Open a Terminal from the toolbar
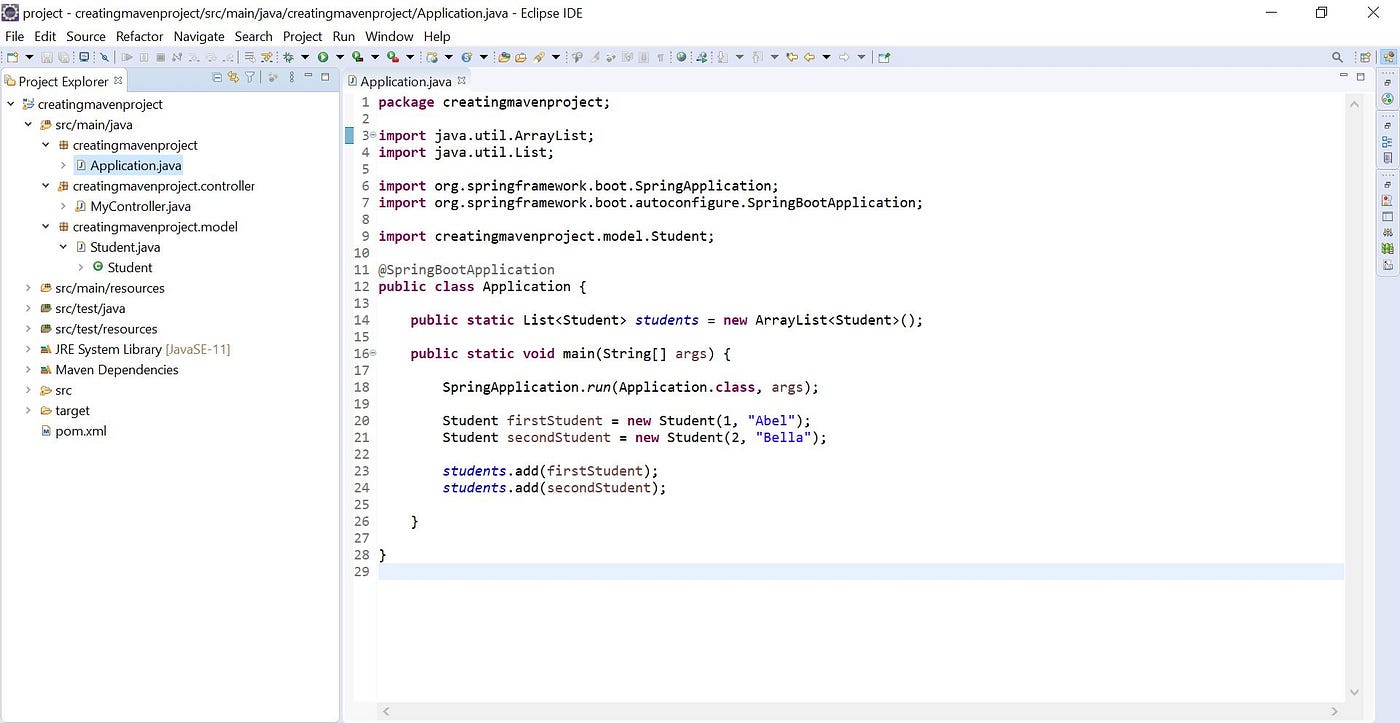 pos(84,57)
